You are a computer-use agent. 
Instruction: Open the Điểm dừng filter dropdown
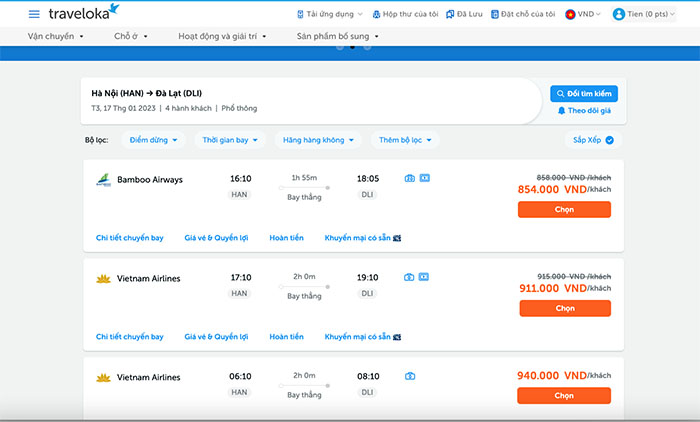click(153, 140)
